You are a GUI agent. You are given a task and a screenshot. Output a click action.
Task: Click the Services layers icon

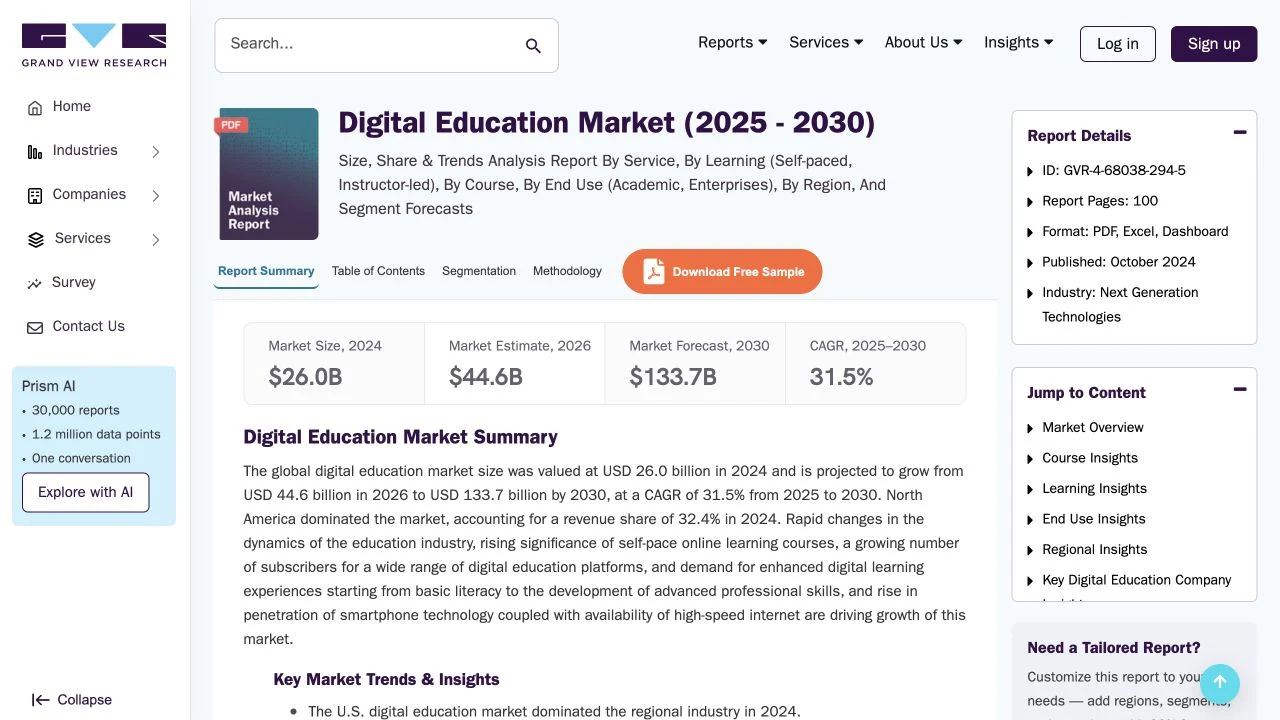[x=36, y=240]
